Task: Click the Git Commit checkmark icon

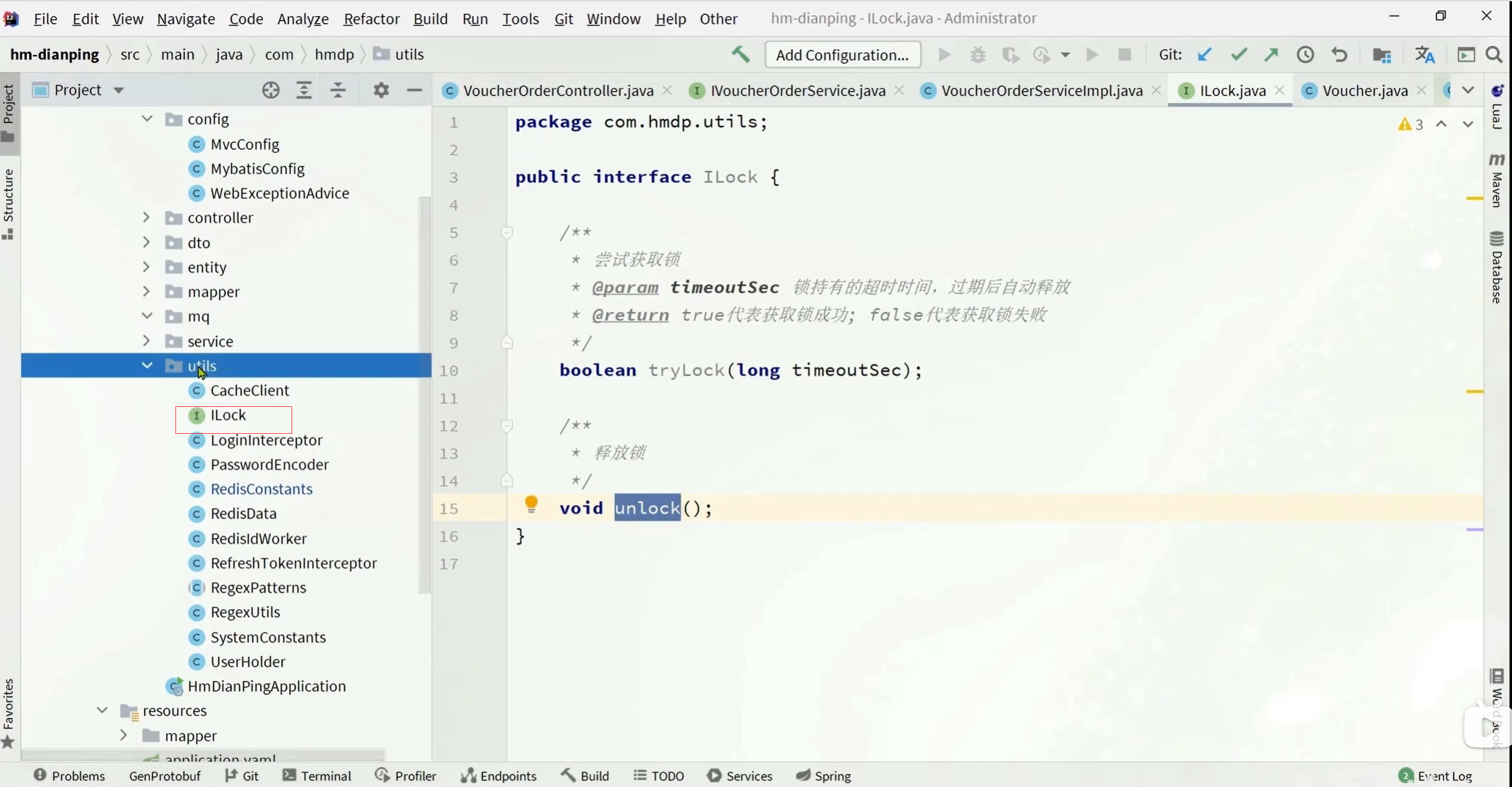Action: pos(1239,55)
